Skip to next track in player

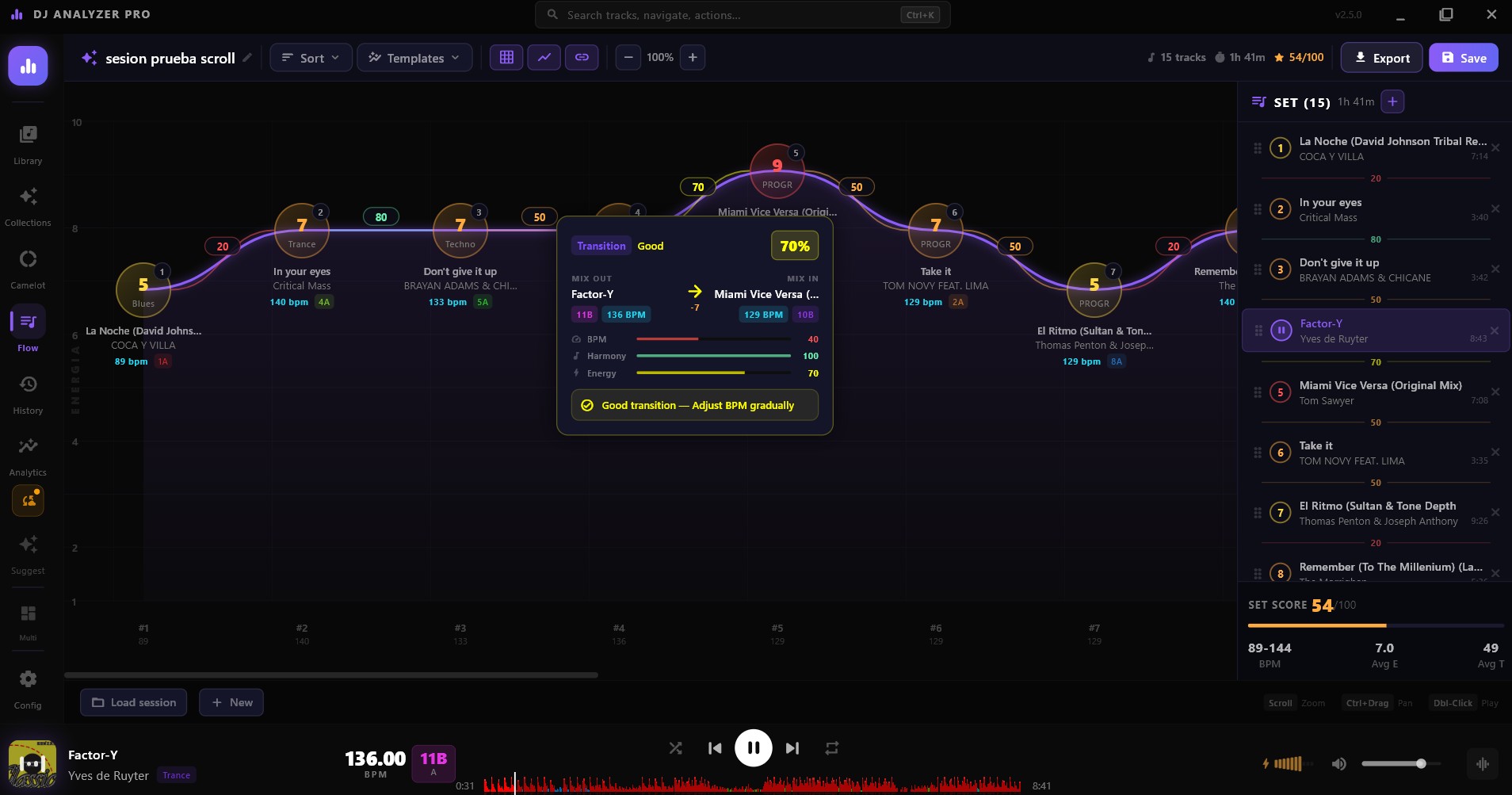792,748
